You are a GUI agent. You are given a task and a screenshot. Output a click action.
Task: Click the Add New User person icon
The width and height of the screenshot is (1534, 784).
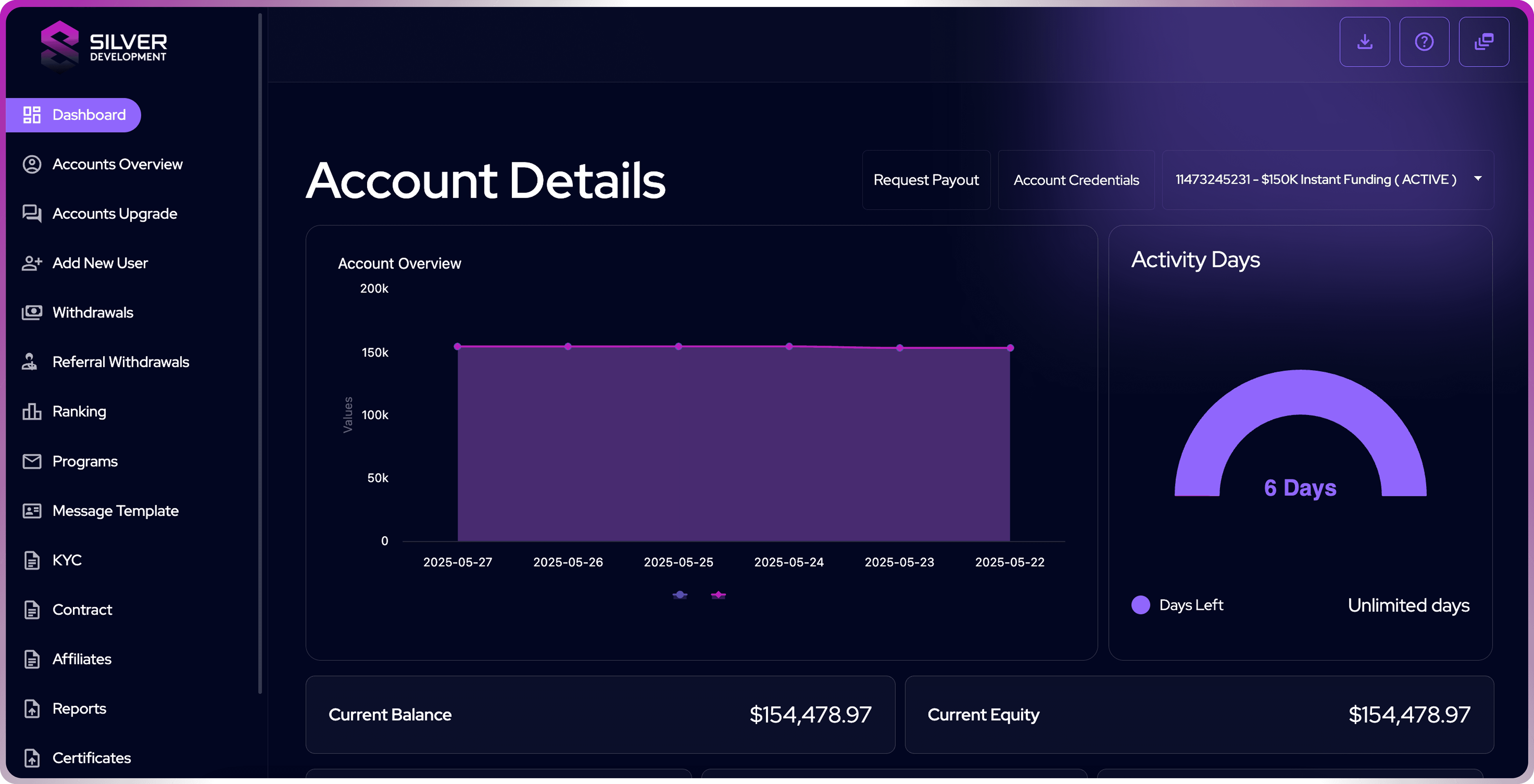32,262
